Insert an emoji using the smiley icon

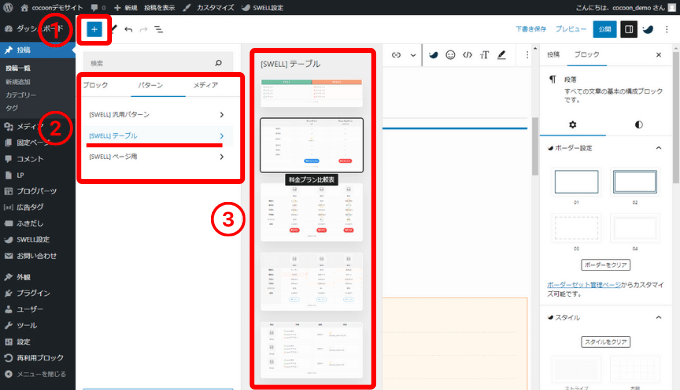(450, 55)
